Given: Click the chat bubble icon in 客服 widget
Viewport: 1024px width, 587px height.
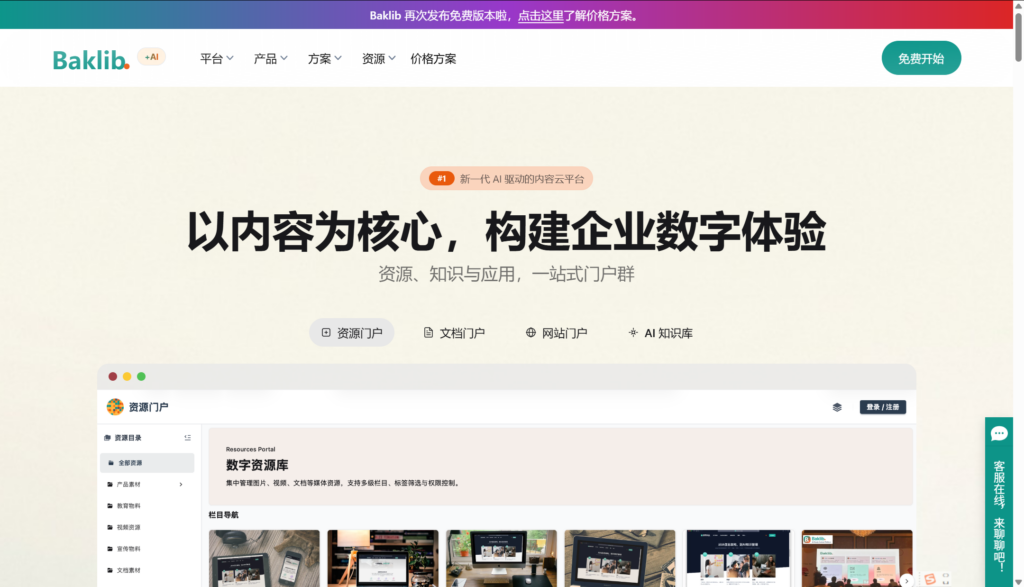Looking at the screenshot, I should [x=999, y=434].
